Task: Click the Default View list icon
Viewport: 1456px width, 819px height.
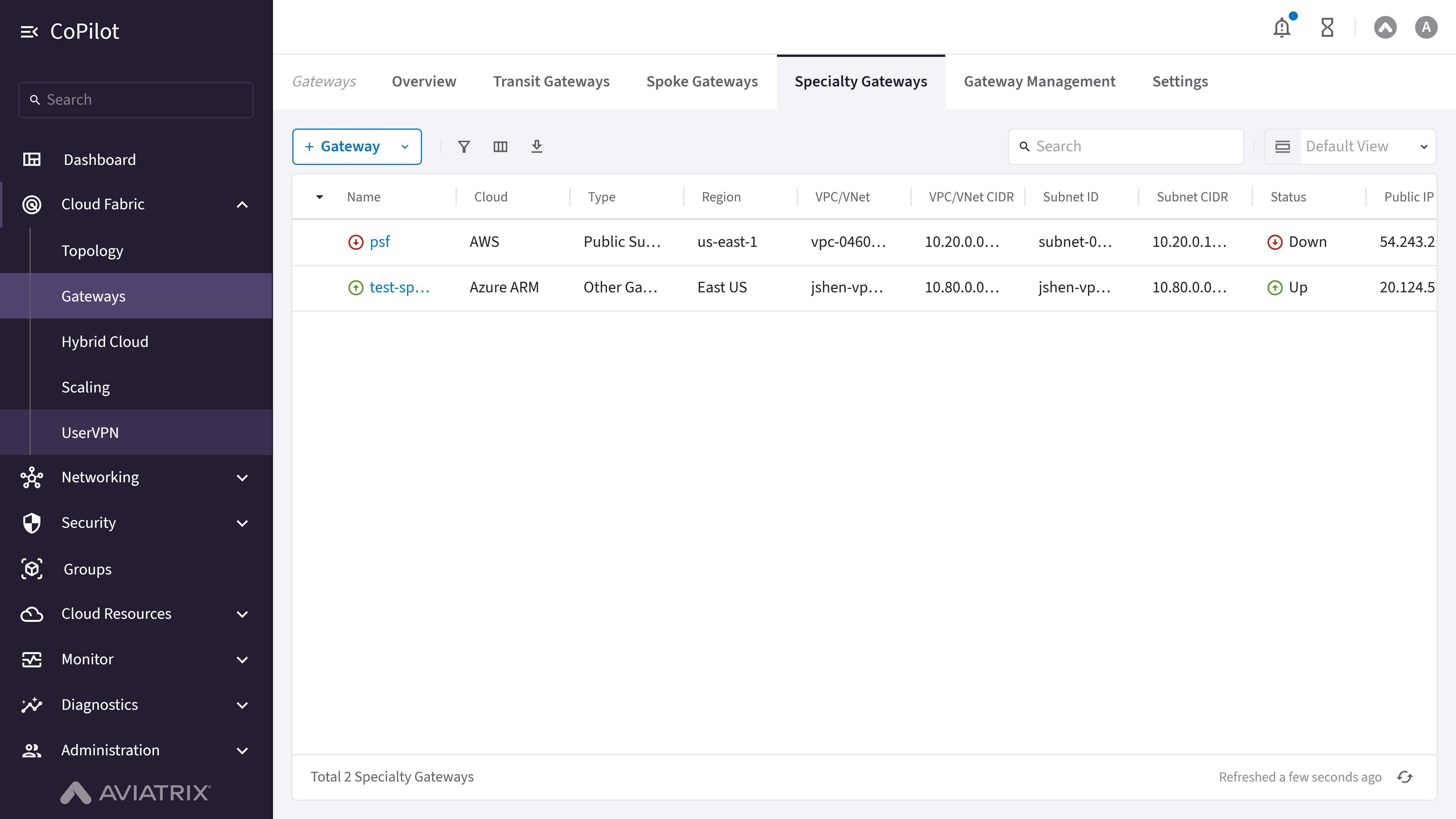Action: (x=1283, y=147)
